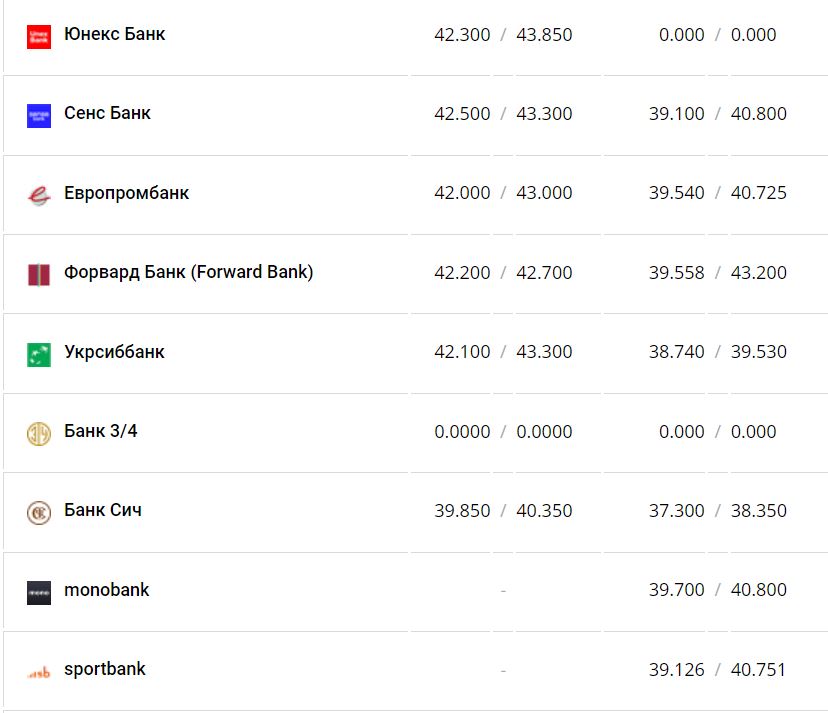Open the Европромбанк bank name link
The height and width of the screenshot is (713, 828).
click(x=126, y=193)
